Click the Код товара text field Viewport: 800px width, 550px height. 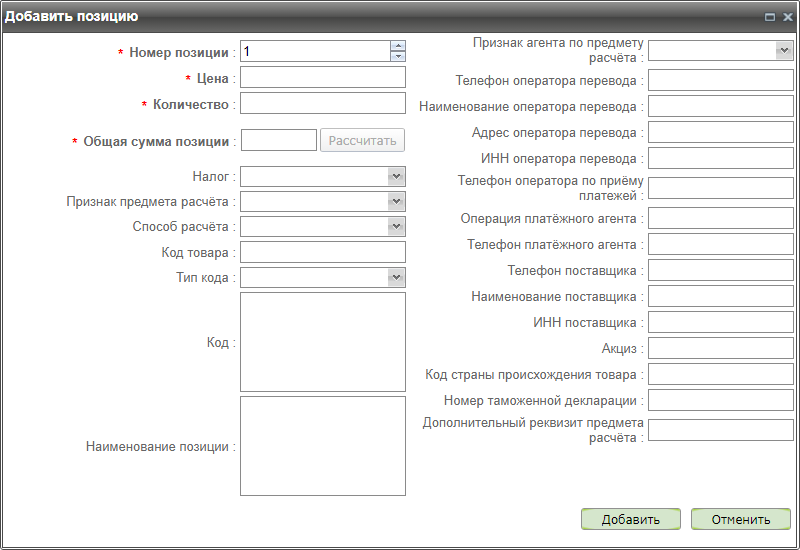(x=322, y=252)
